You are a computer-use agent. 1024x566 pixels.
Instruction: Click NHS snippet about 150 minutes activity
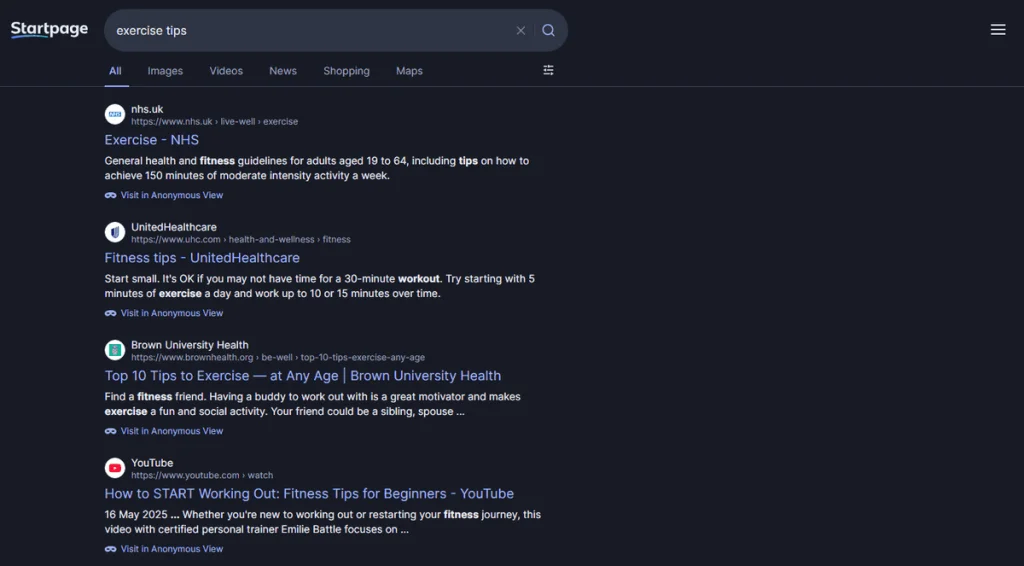coord(317,168)
